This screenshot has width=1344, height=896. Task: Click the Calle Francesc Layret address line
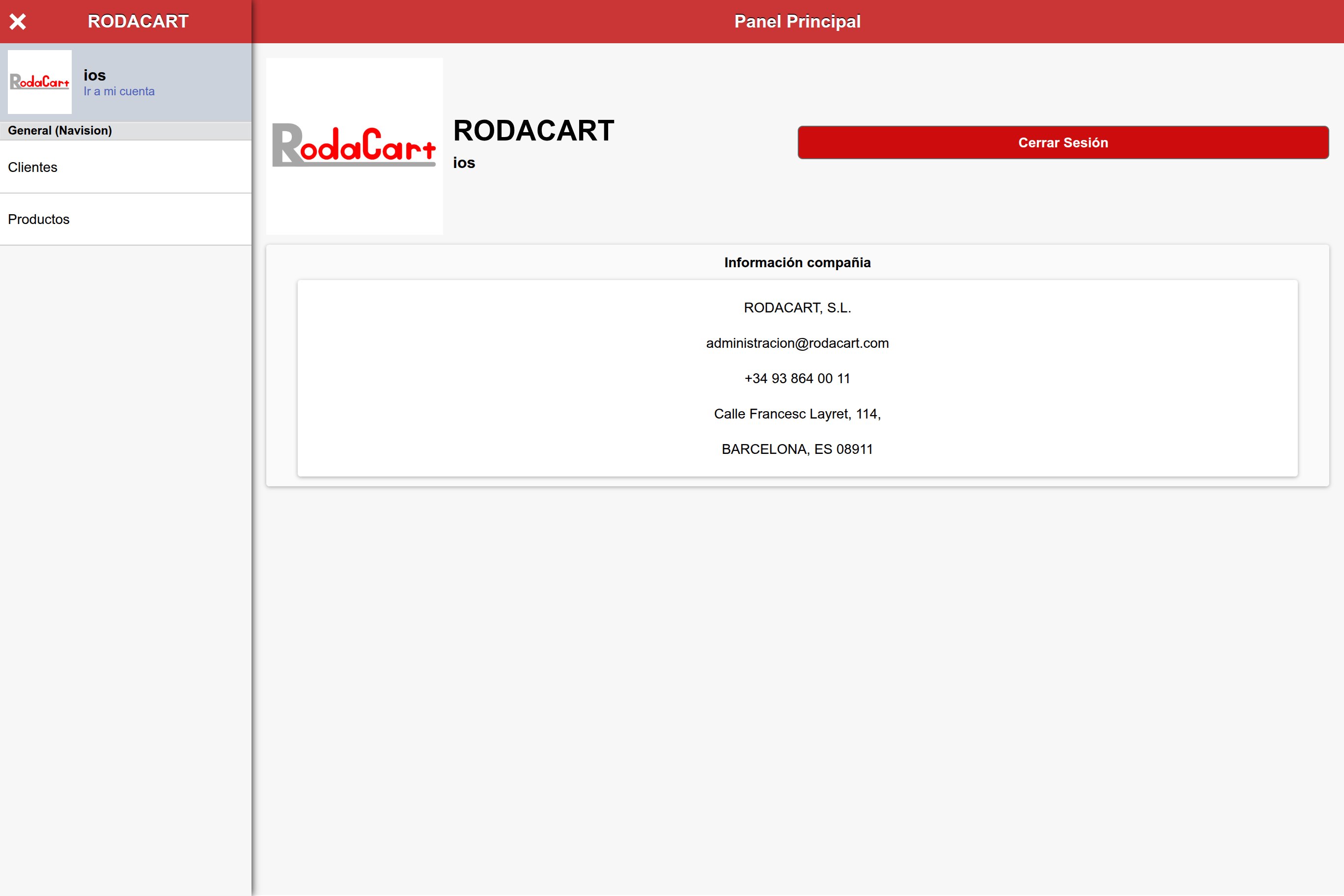797,414
